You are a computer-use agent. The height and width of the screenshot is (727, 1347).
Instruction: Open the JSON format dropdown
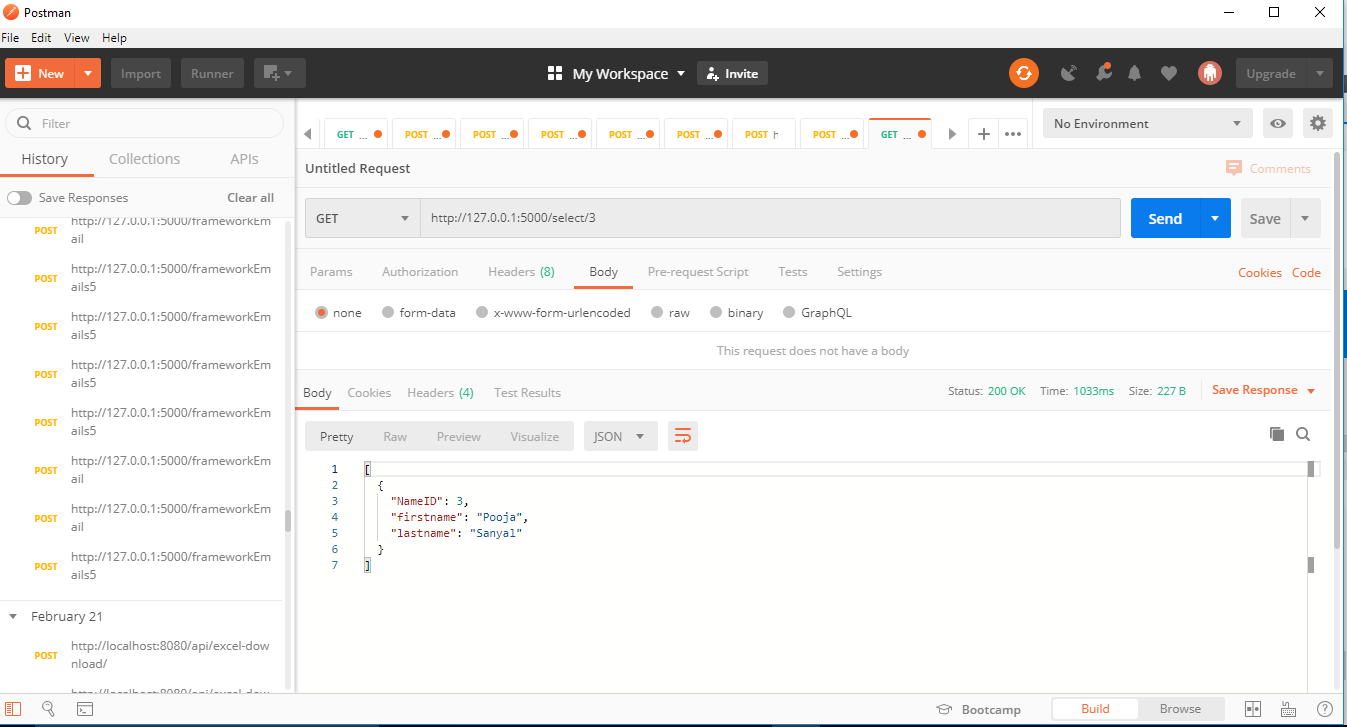(x=620, y=436)
